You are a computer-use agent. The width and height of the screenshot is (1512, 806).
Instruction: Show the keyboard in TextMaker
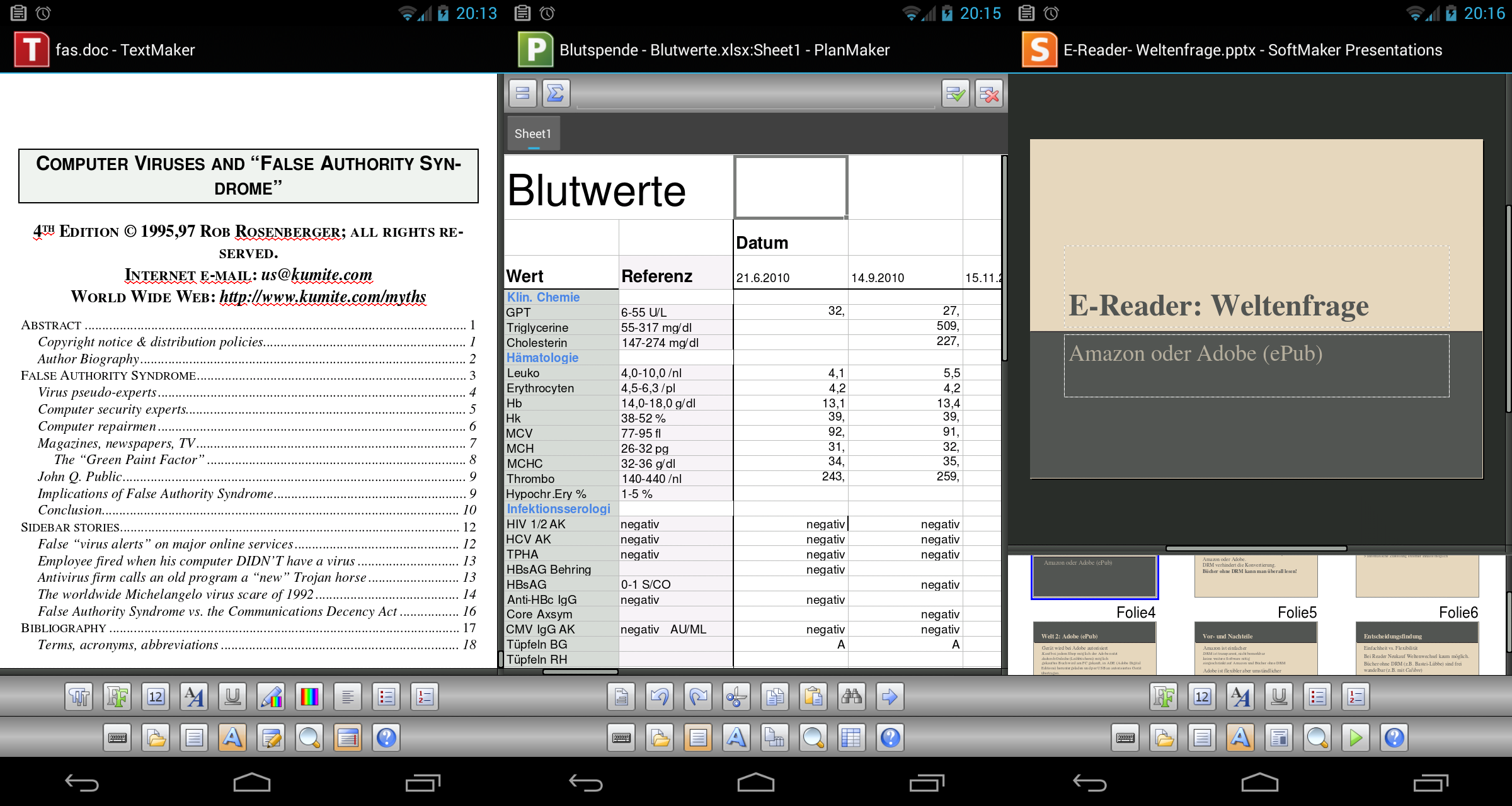tap(117, 737)
